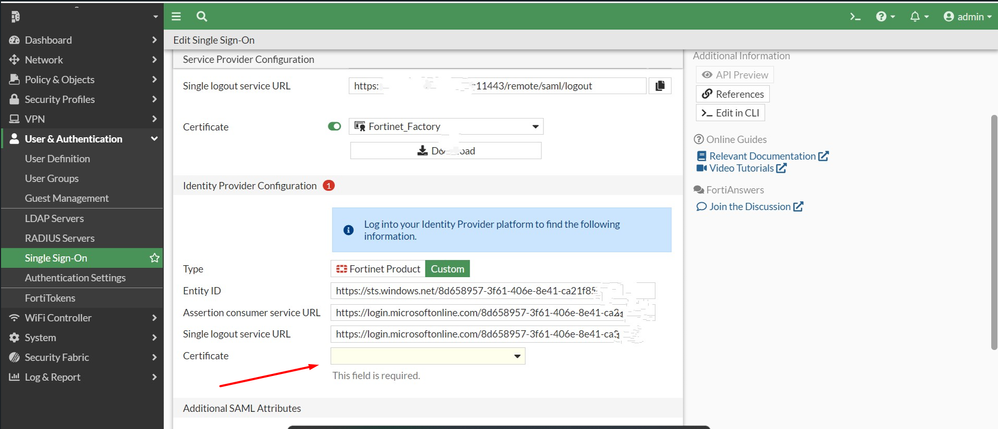This screenshot has width=998, height=429.
Task: Click the WiFi Controller signal icon
Action: (14, 318)
